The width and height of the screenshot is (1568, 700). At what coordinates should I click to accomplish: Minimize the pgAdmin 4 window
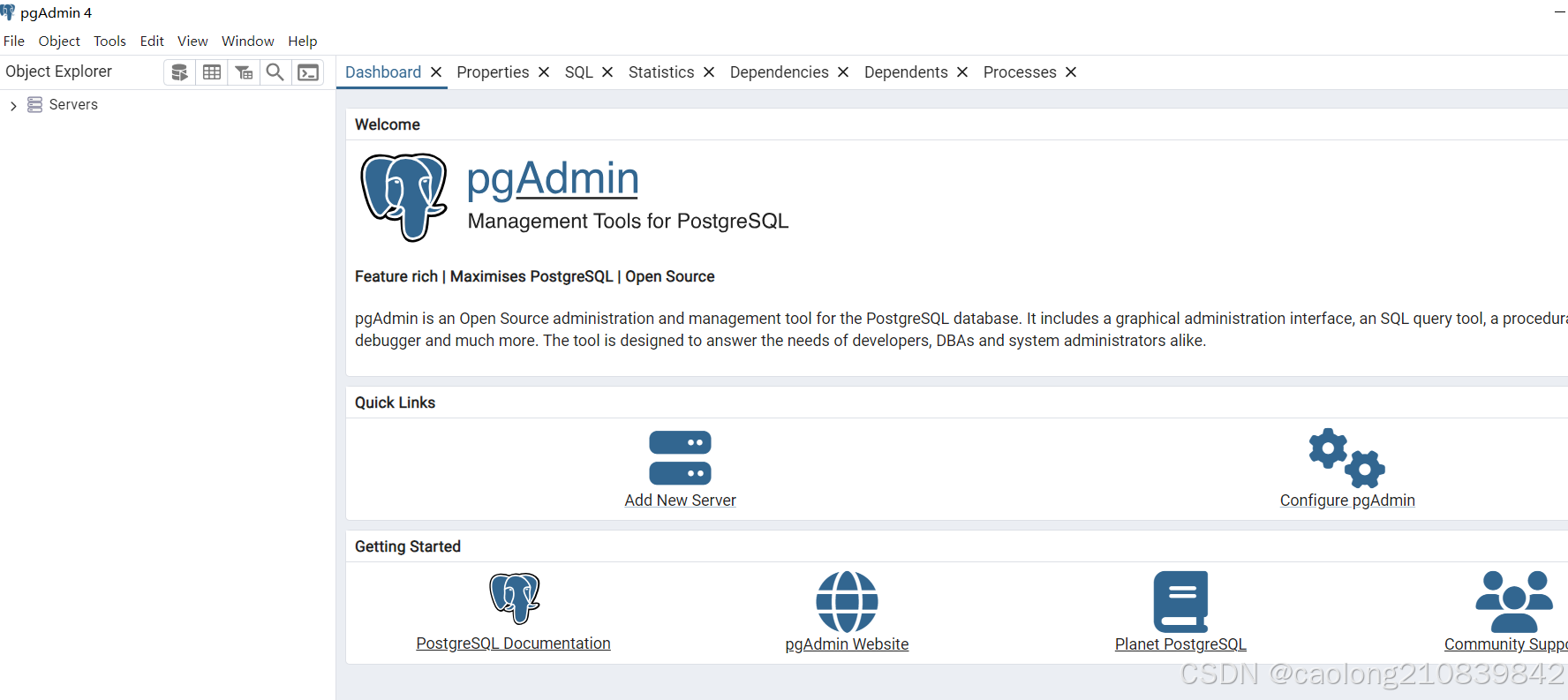click(x=1560, y=12)
